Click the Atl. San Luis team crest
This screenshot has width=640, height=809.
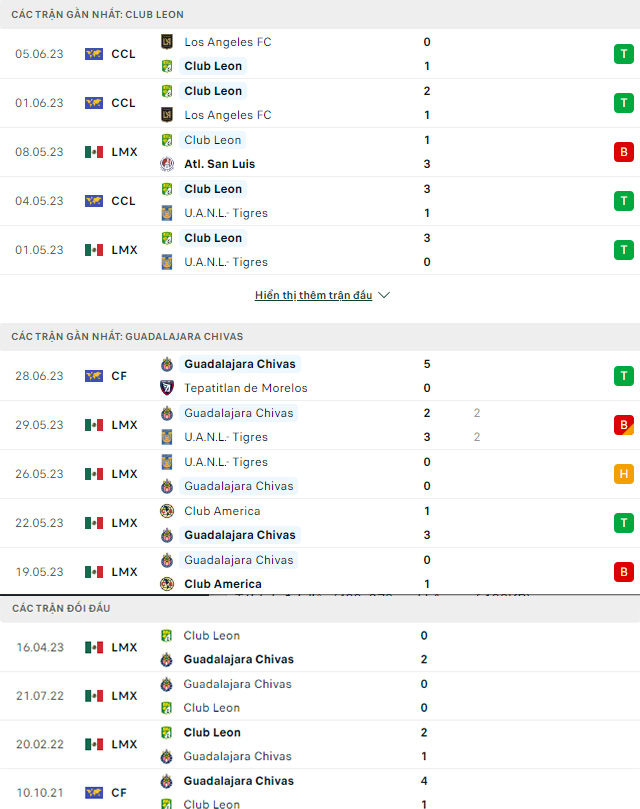pos(167,164)
